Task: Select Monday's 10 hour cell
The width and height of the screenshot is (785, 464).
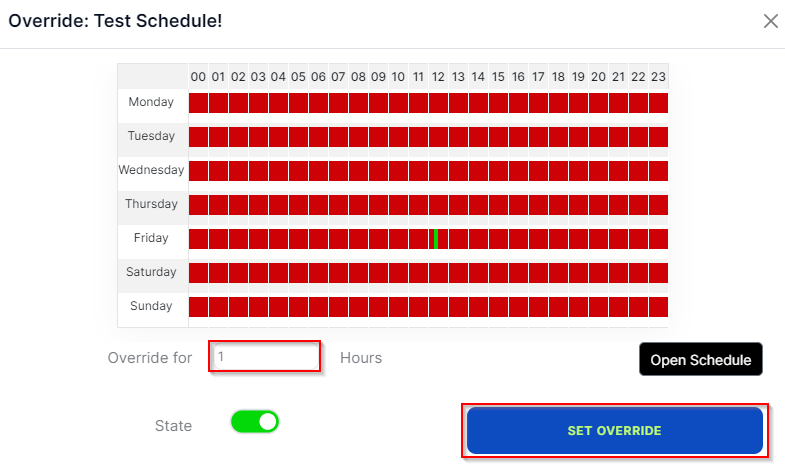Action: click(399, 103)
